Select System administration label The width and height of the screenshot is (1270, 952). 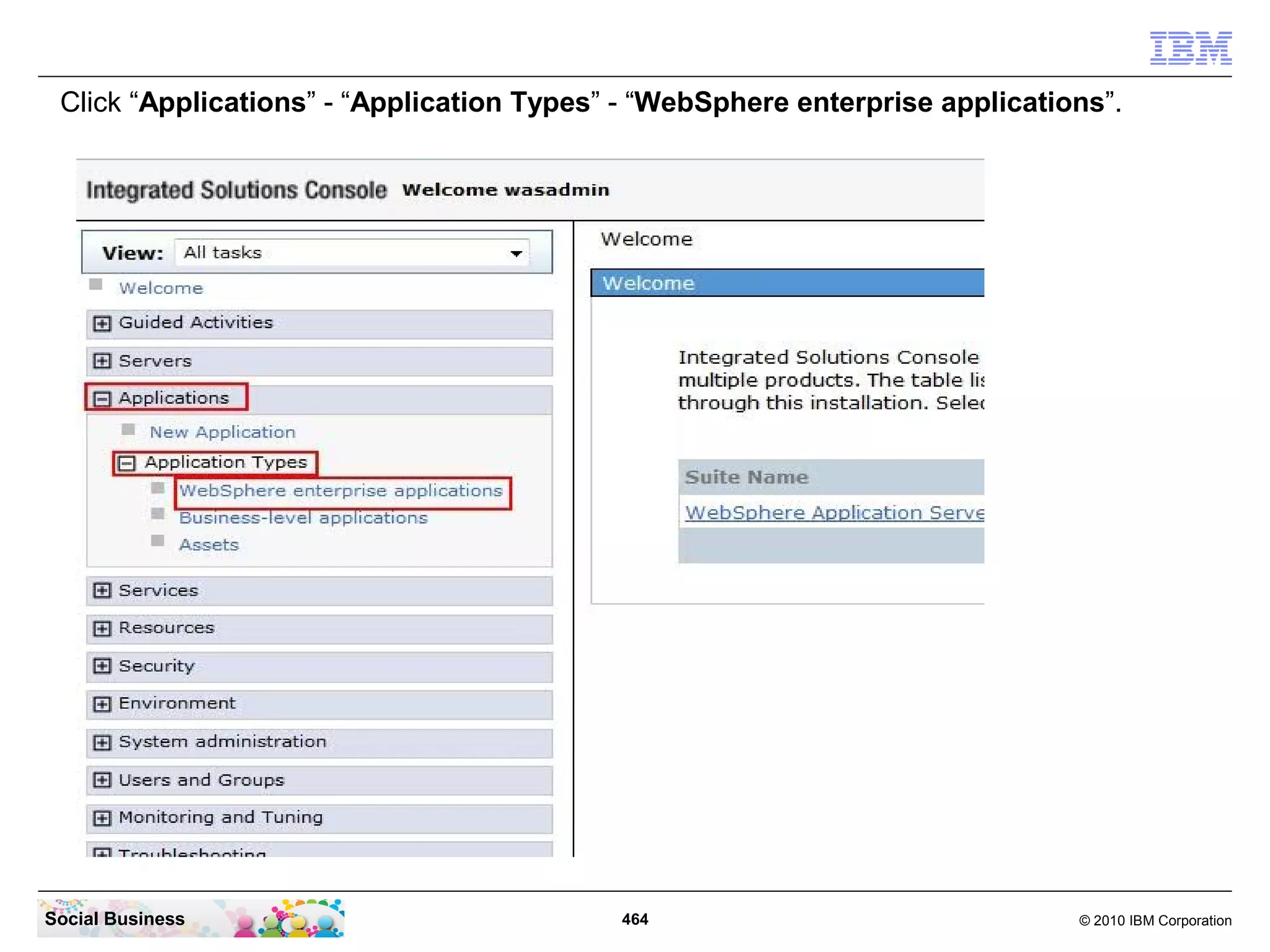pos(223,742)
